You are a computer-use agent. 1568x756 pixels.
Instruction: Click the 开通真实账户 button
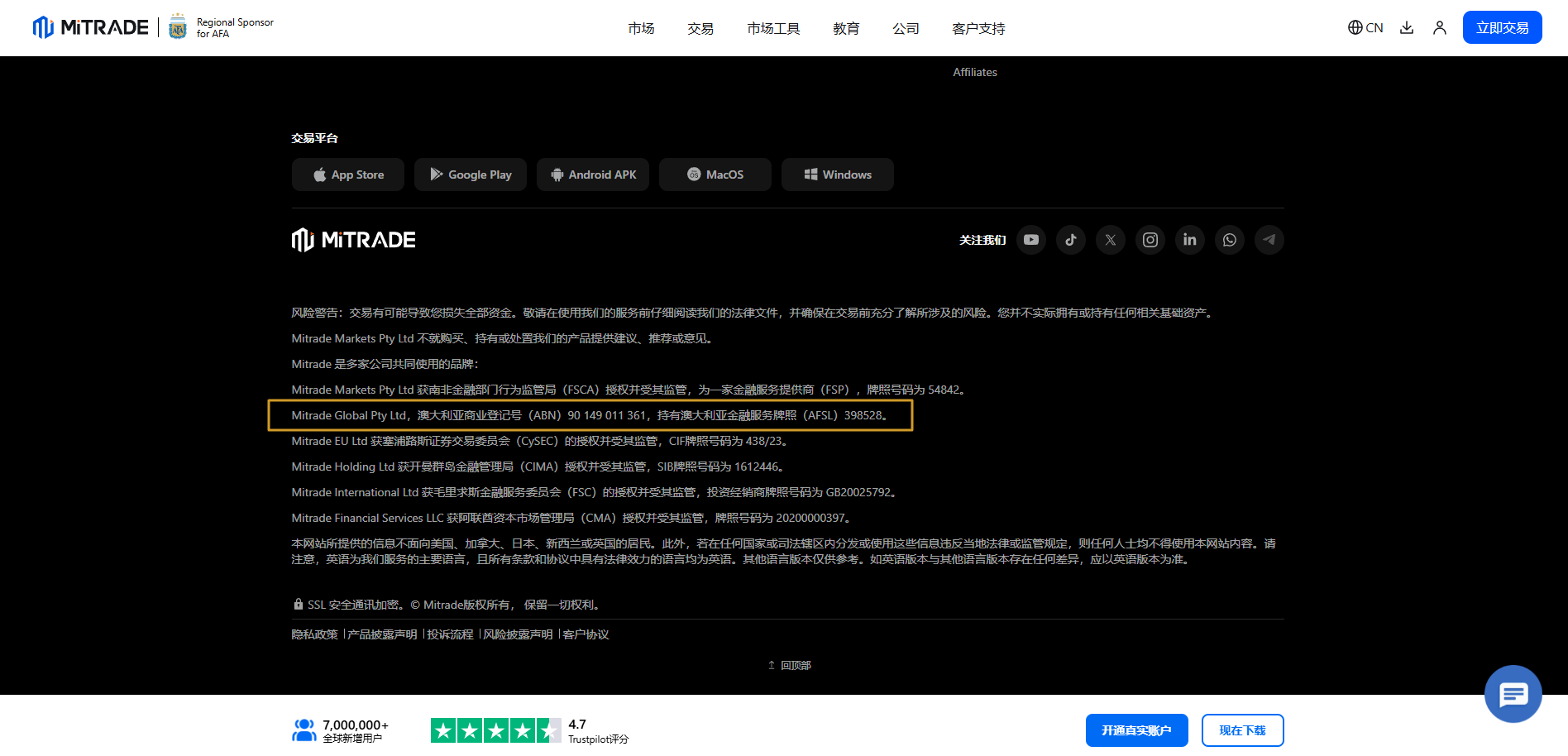pyautogui.click(x=1136, y=730)
